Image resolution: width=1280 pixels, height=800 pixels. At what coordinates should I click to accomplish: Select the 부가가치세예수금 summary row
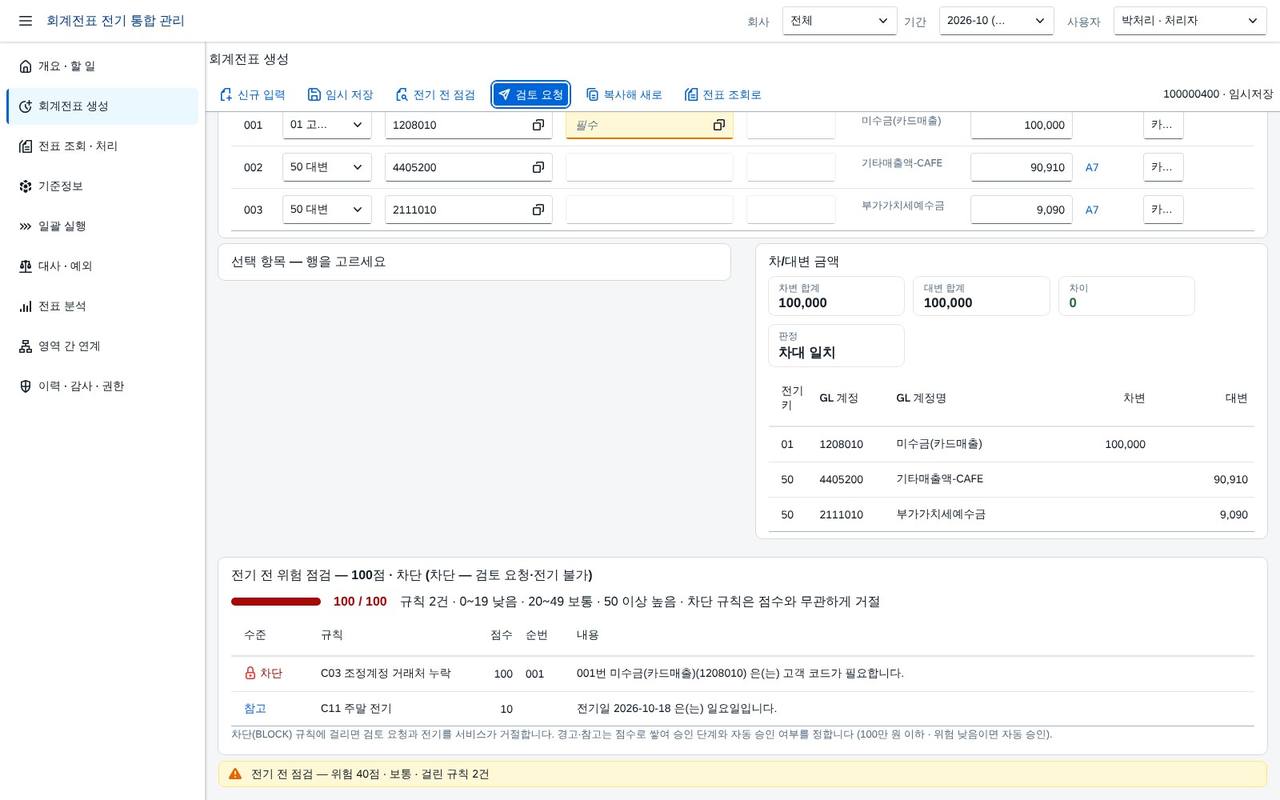coord(1011,514)
